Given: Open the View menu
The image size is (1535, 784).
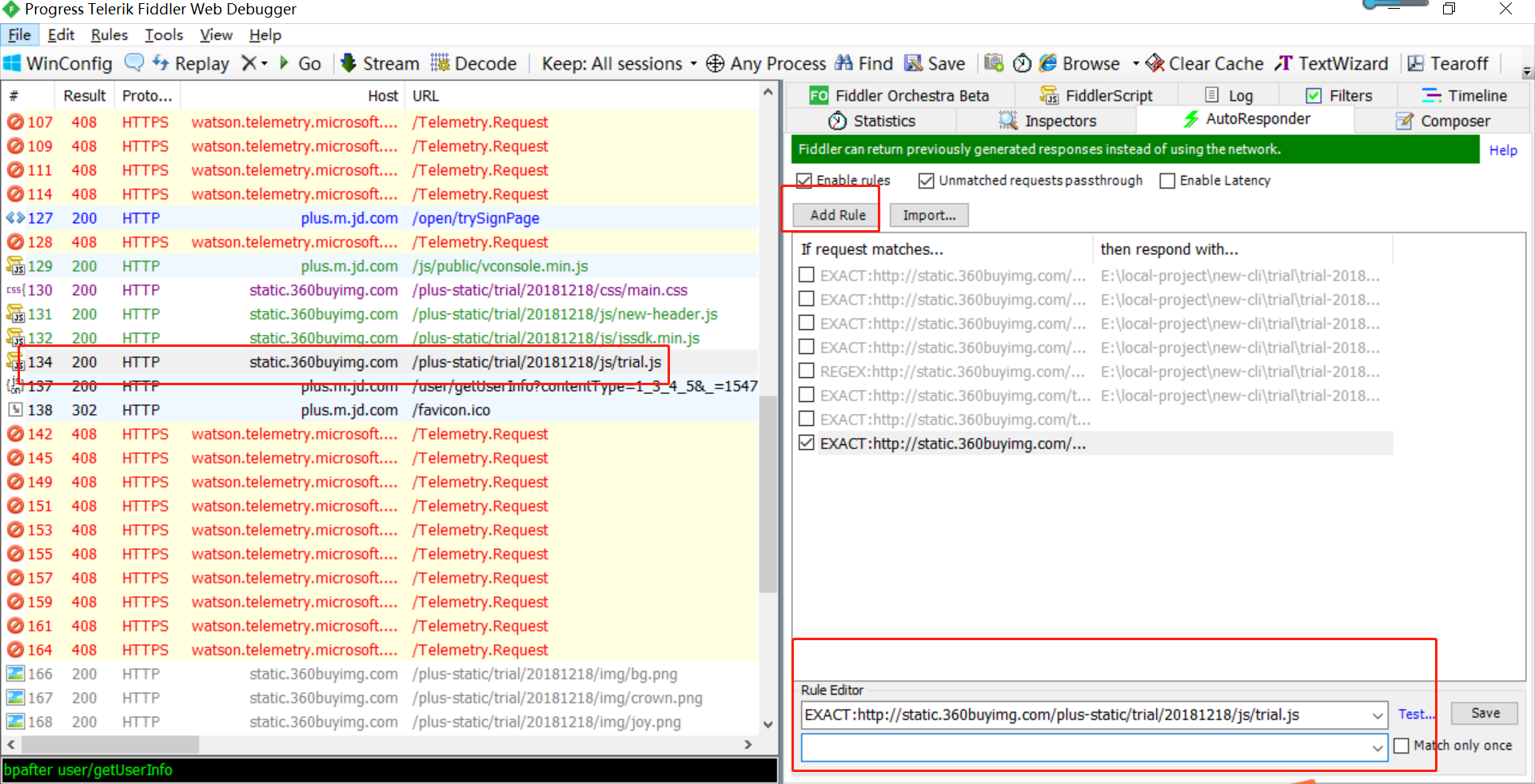Looking at the screenshot, I should (x=216, y=34).
